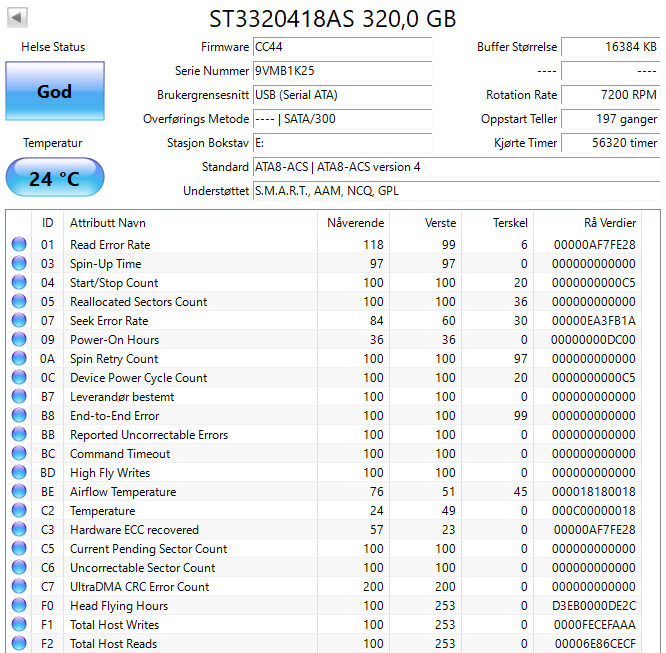This screenshot has width=666, height=653.
Task: Click the 24 °C temperature indicator
Action: [54, 179]
